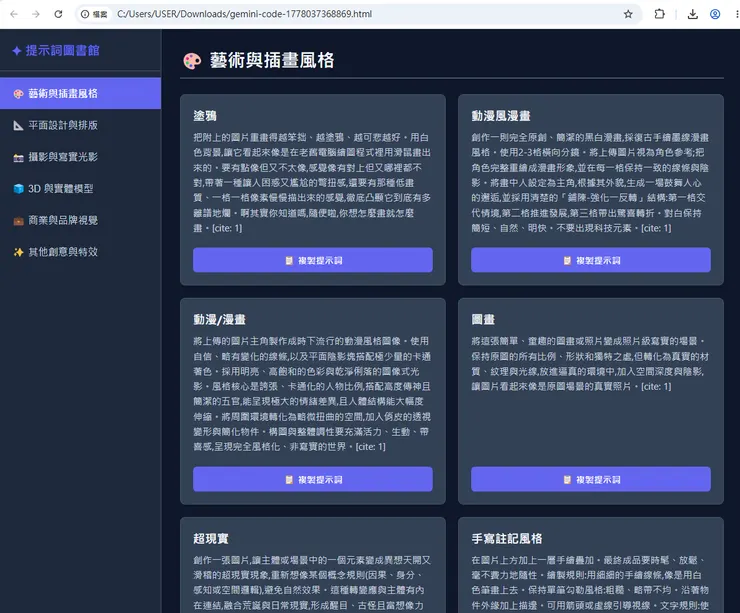Click the briefcase icon beside 商業與品牌視覺
The width and height of the screenshot is (740, 613).
coord(18,220)
